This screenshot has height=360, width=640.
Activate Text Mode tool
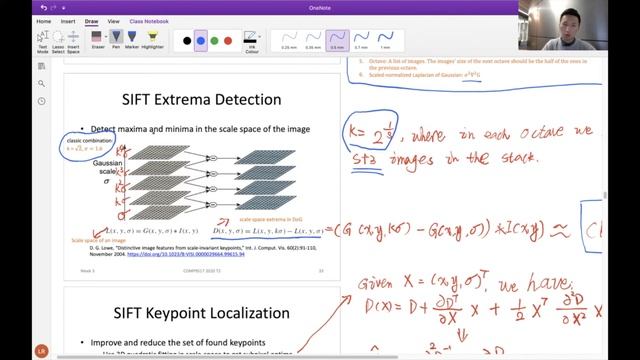tap(42, 42)
